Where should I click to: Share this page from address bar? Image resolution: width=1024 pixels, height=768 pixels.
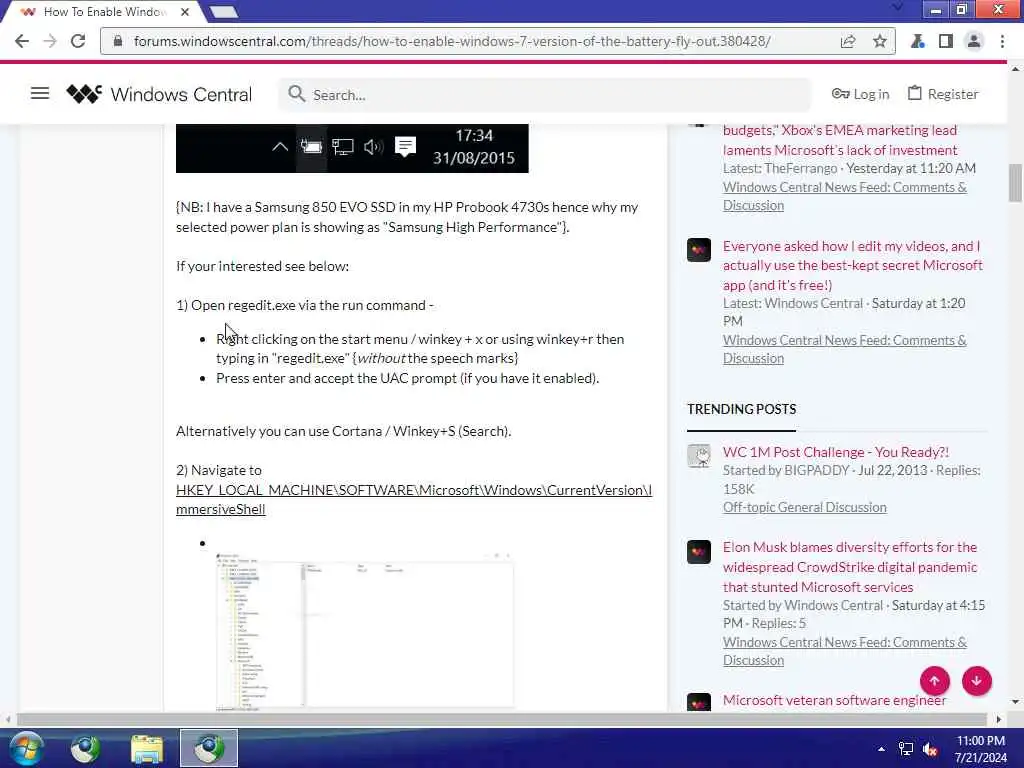click(848, 41)
